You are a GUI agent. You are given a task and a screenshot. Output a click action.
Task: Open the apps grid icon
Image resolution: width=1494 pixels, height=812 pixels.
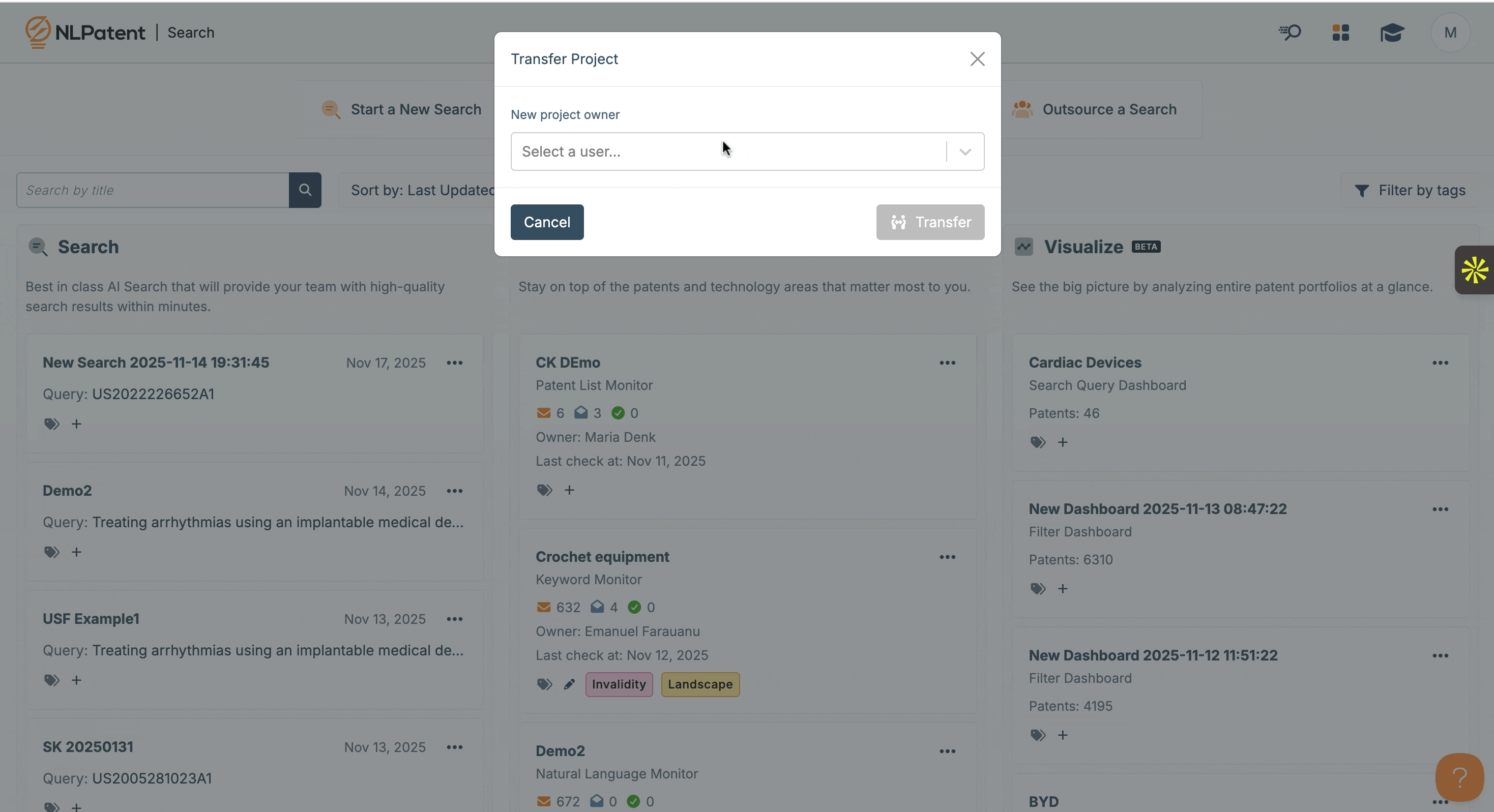point(1340,33)
